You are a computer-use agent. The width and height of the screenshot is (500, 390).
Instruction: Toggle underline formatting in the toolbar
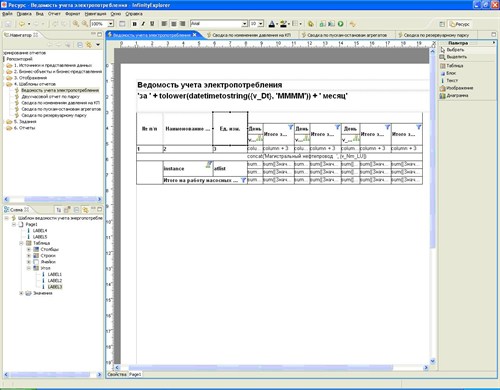tap(152, 24)
